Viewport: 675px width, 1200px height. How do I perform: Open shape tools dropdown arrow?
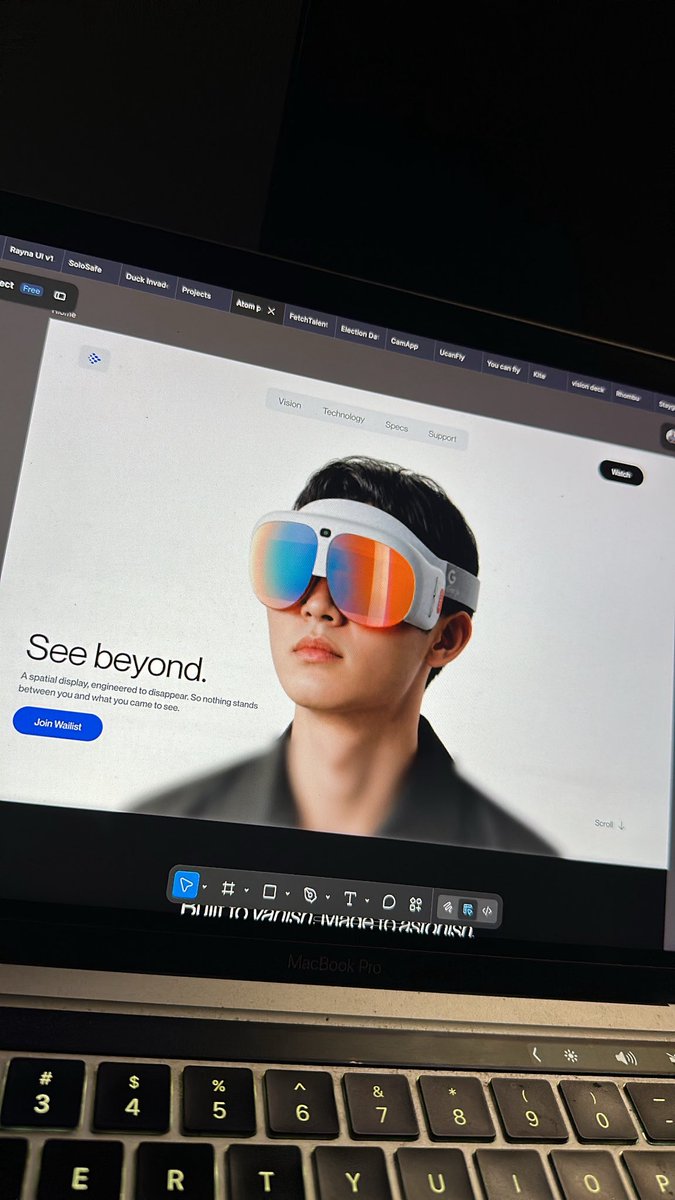(287, 893)
